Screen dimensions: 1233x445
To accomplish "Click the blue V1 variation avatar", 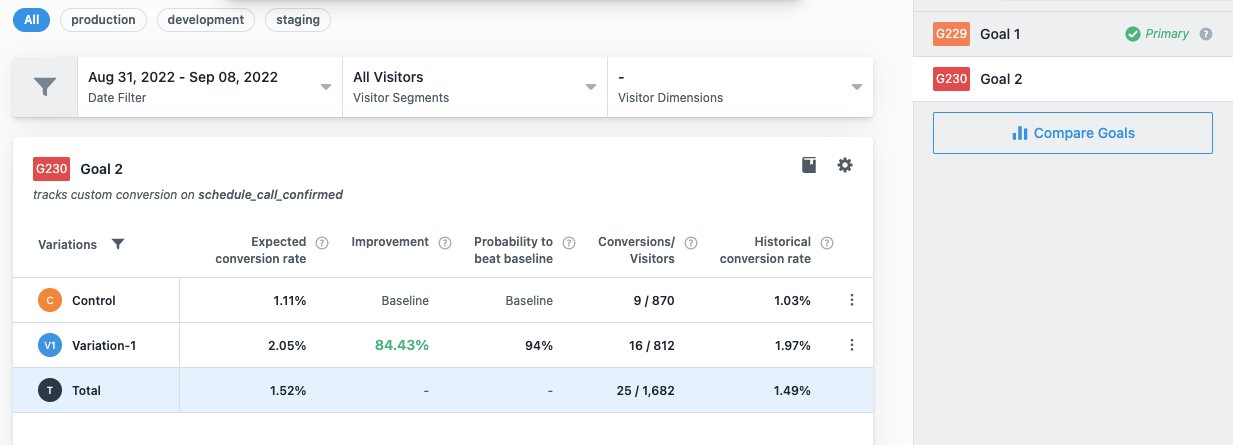I will pos(49,345).
